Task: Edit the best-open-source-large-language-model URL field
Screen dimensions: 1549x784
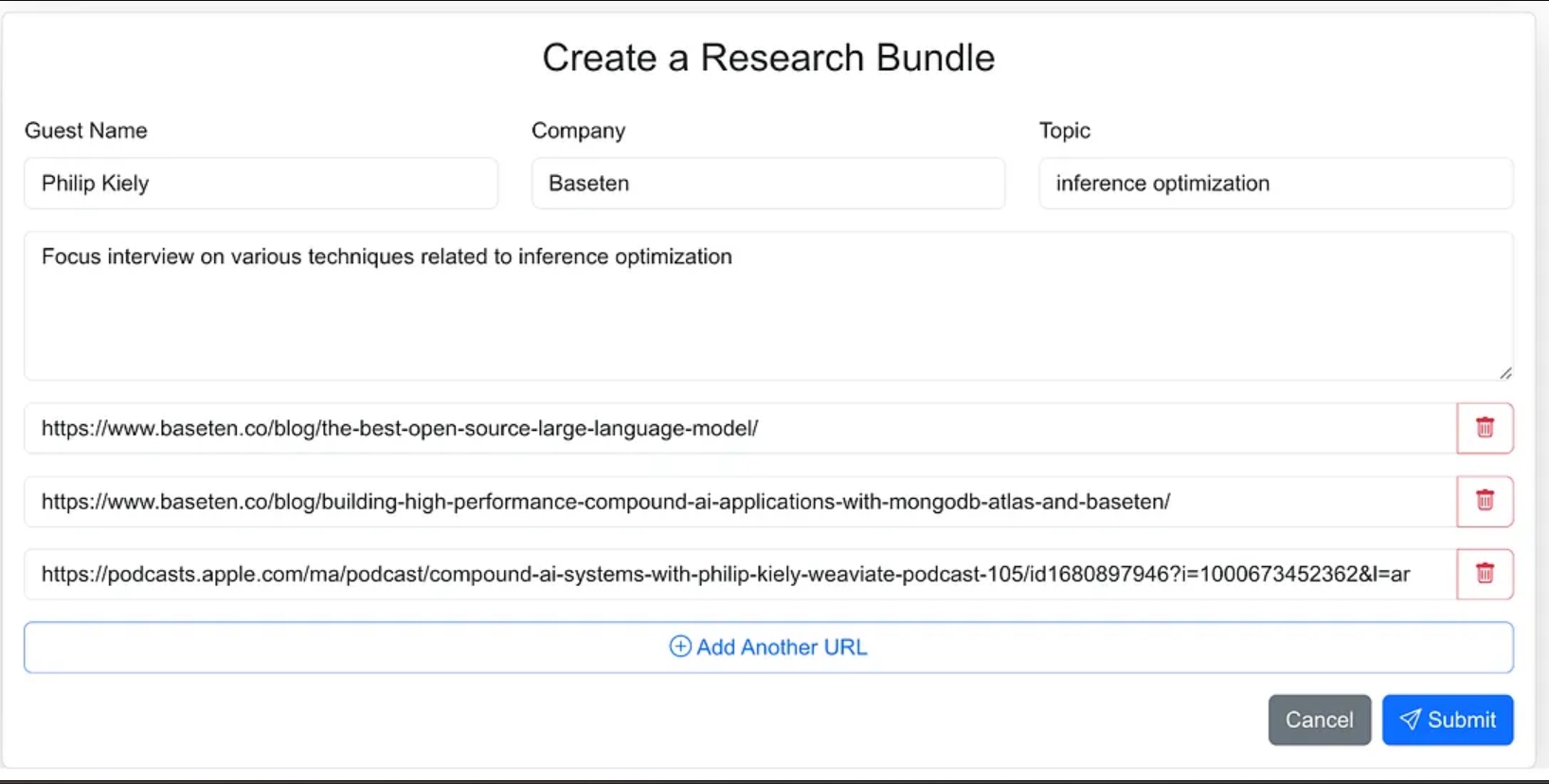Action: point(741,428)
